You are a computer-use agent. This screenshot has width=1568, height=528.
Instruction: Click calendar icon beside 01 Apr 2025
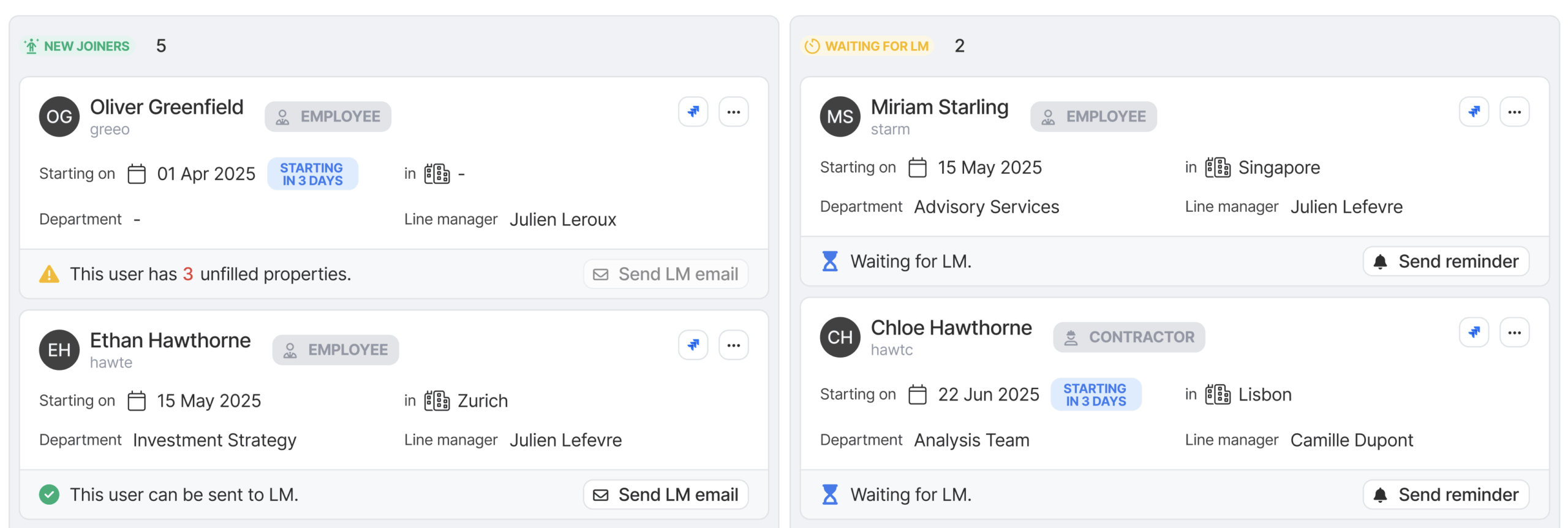coord(137,174)
